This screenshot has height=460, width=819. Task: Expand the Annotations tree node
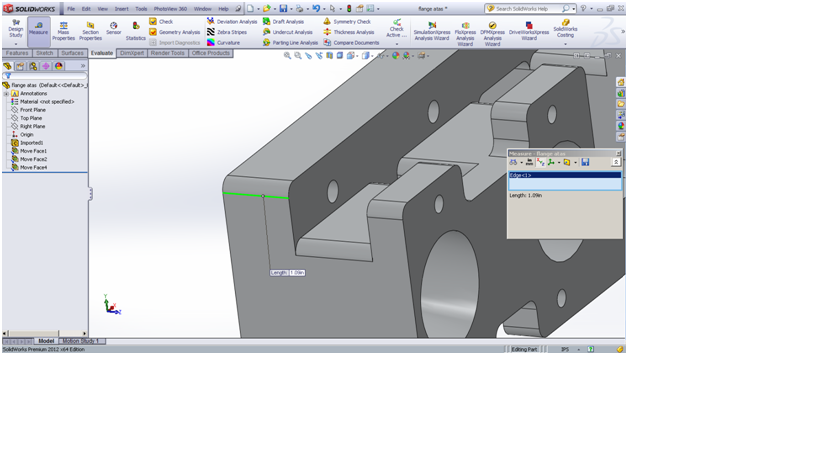pyautogui.click(x=6, y=94)
